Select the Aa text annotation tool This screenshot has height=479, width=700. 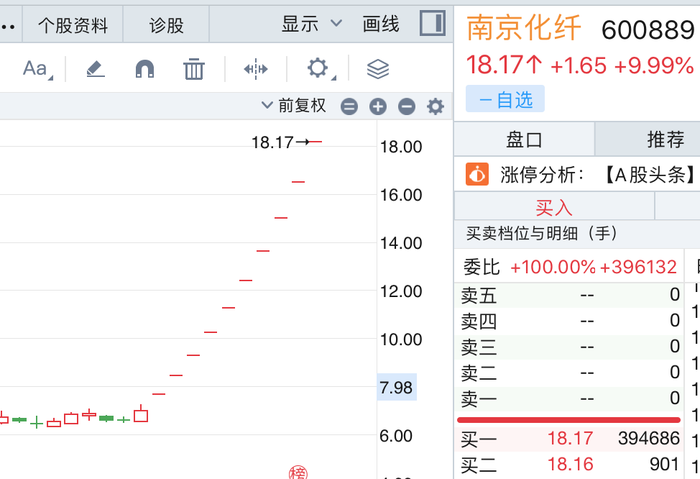tap(36, 69)
